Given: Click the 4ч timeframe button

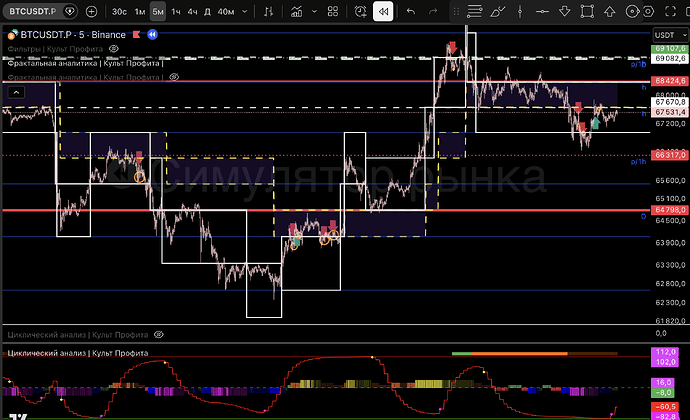Looking at the screenshot, I should coord(193,12).
